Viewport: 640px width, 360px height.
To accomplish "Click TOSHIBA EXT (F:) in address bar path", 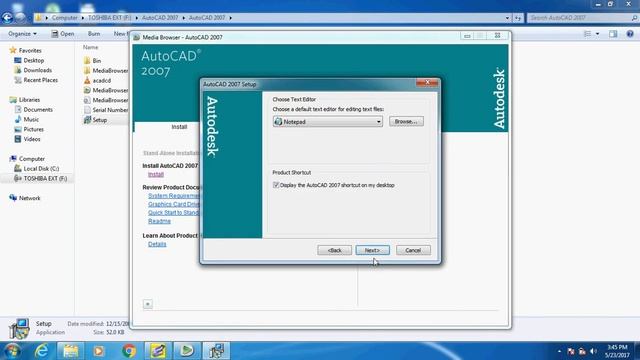I will [109, 18].
